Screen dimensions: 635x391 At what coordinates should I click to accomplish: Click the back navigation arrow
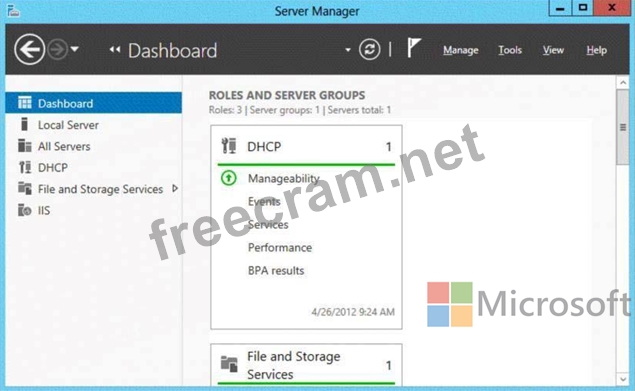coord(29,49)
